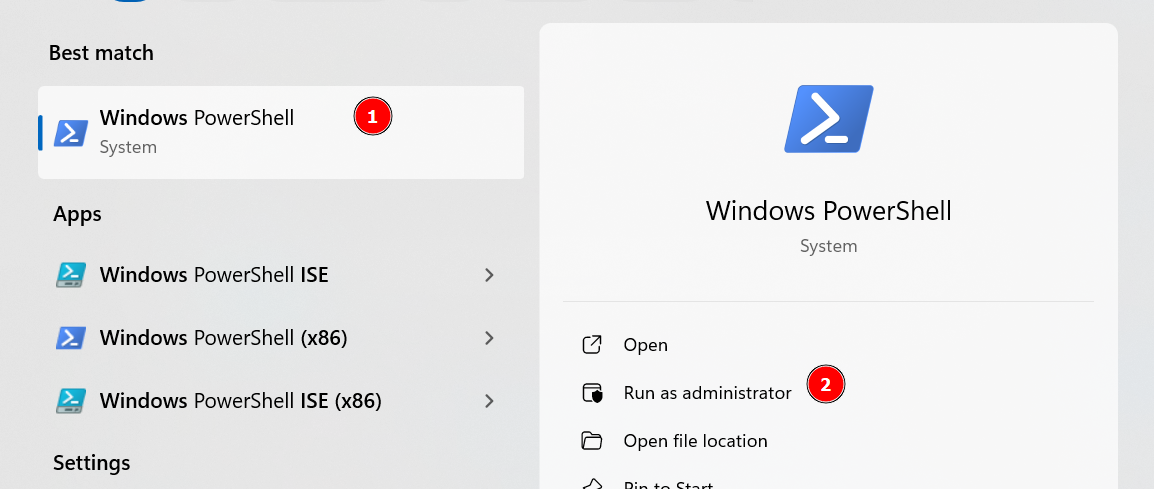Expand options for Windows PowerShell (x86)

point(489,338)
